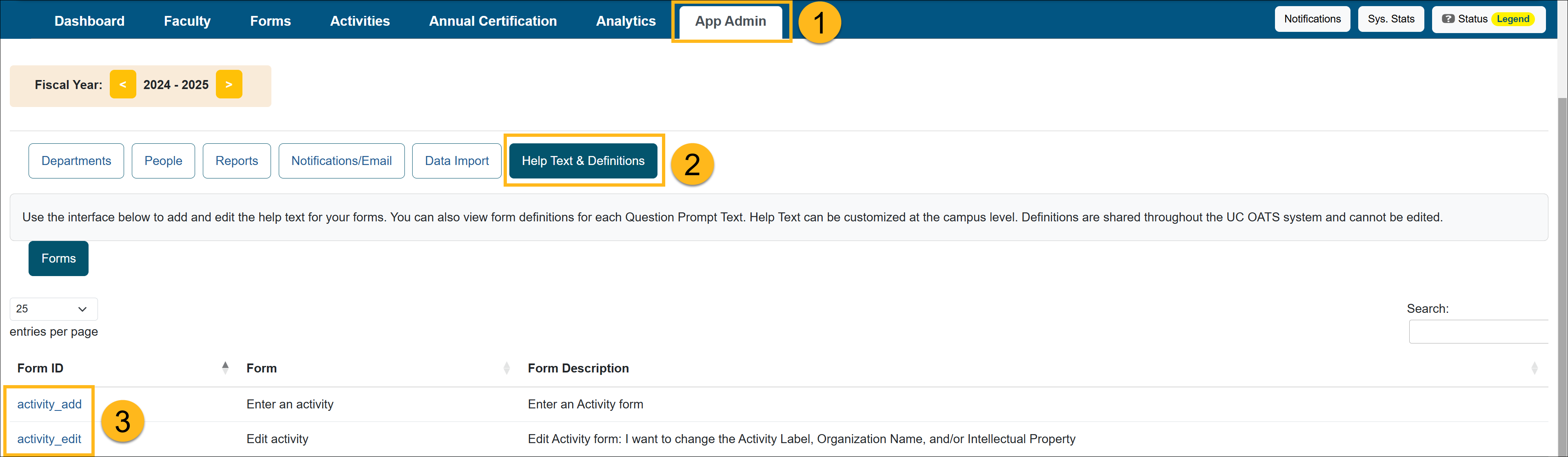Open the activity_edit form
The height and width of the screenshot is (457, 1568).
click(49, 438)
